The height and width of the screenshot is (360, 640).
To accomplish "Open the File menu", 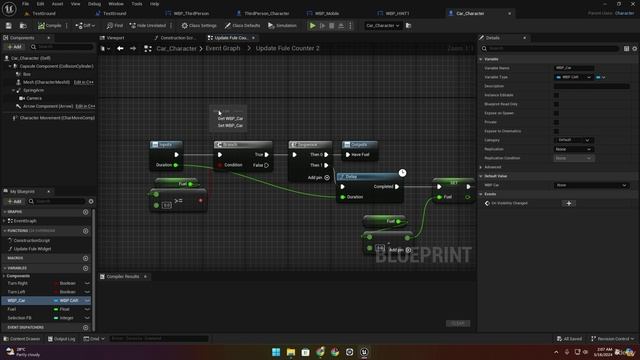I will (25, 4).
